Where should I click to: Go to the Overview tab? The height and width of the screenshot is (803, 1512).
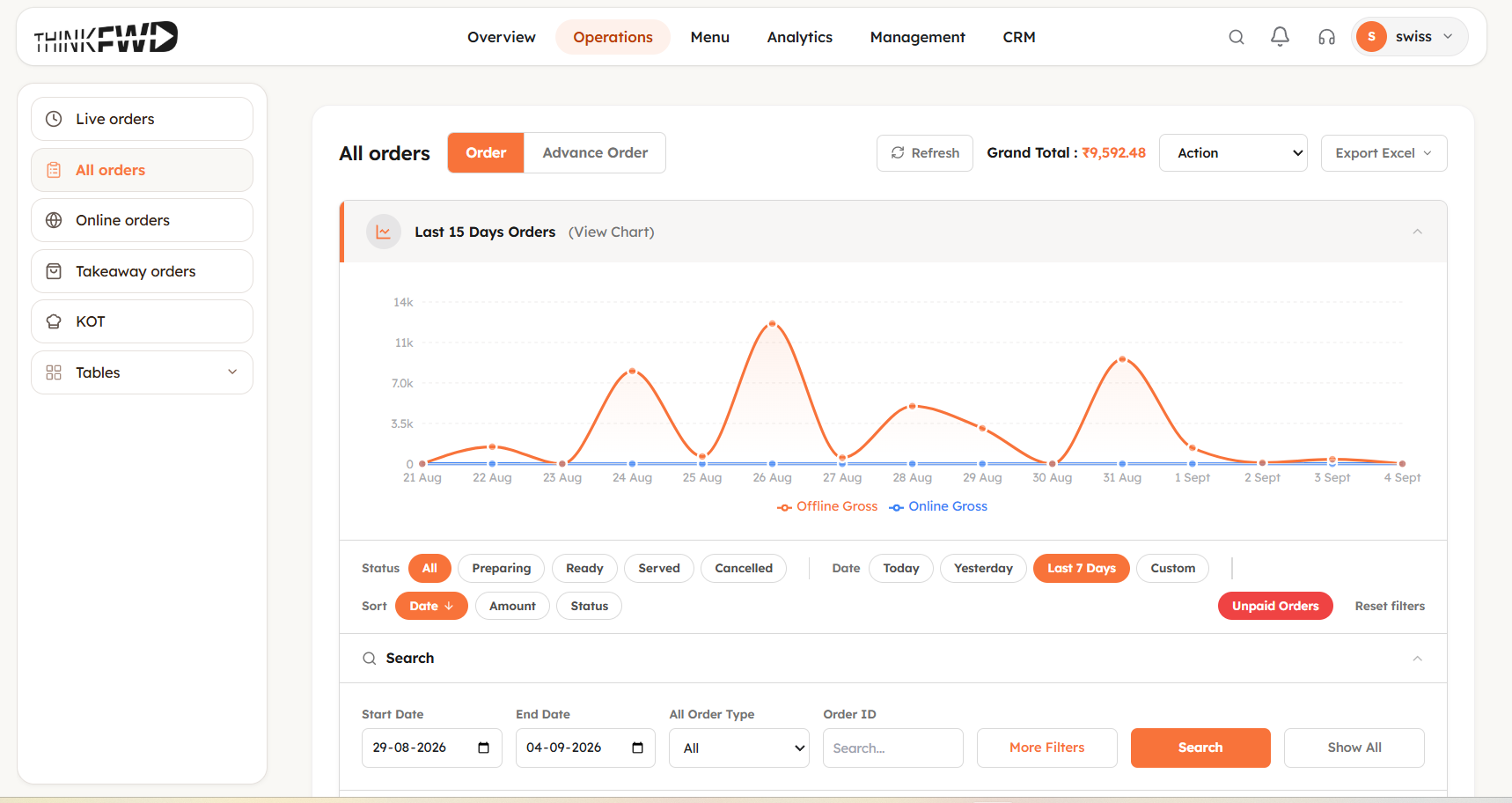click(x=502, y=37)
